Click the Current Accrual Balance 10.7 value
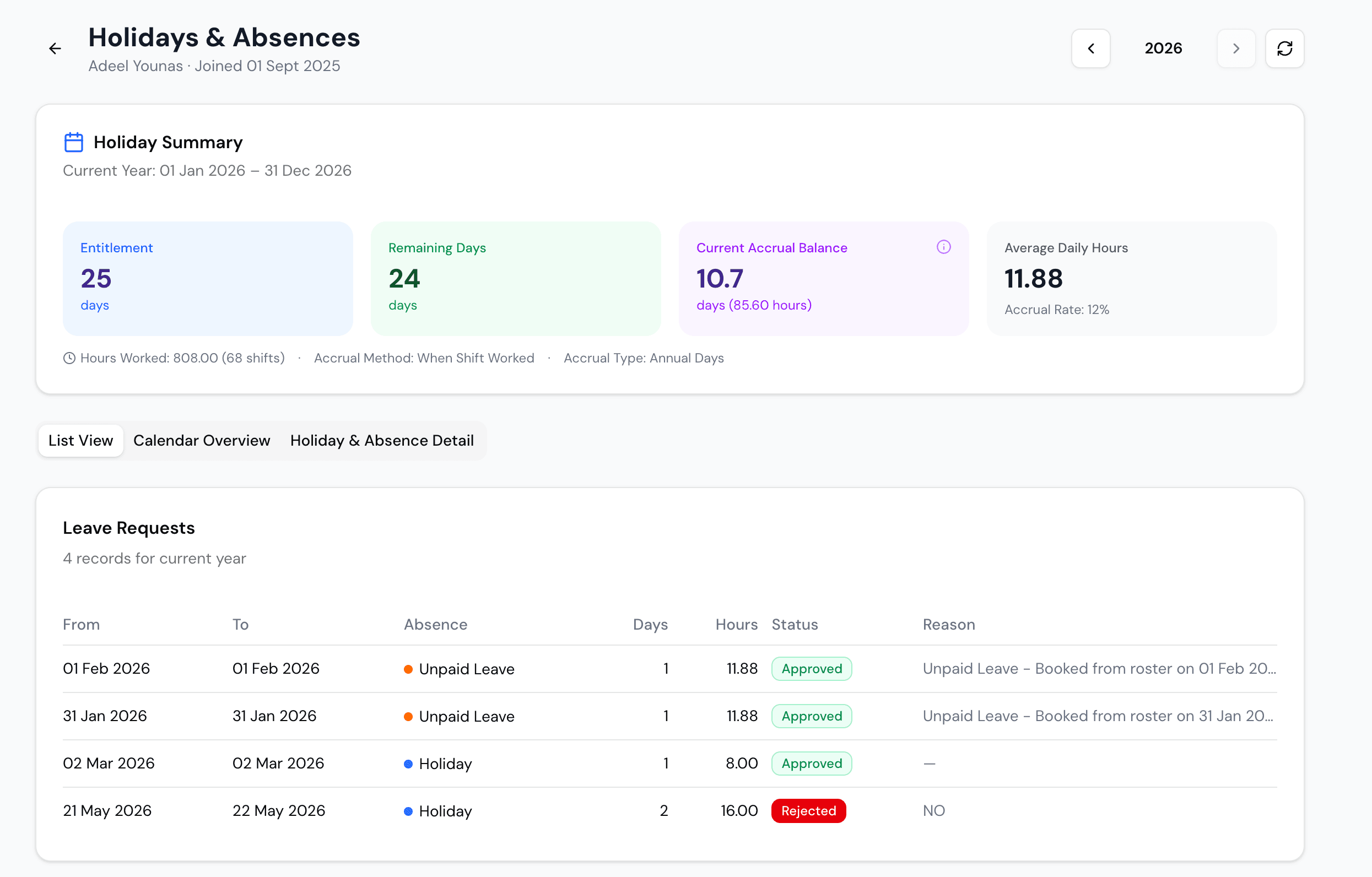1372x877 pixels. coord(720,279)
